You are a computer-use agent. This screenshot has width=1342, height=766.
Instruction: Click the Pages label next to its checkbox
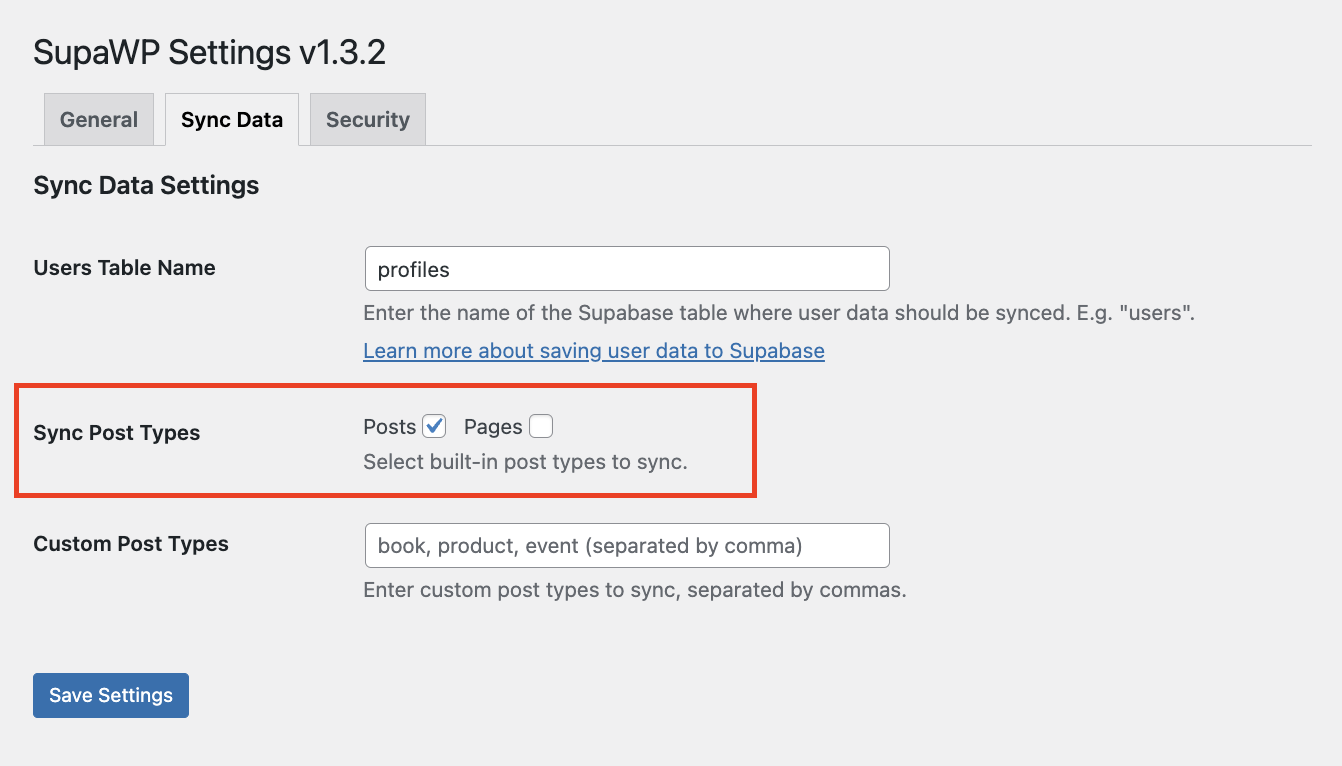coord(492,426)
